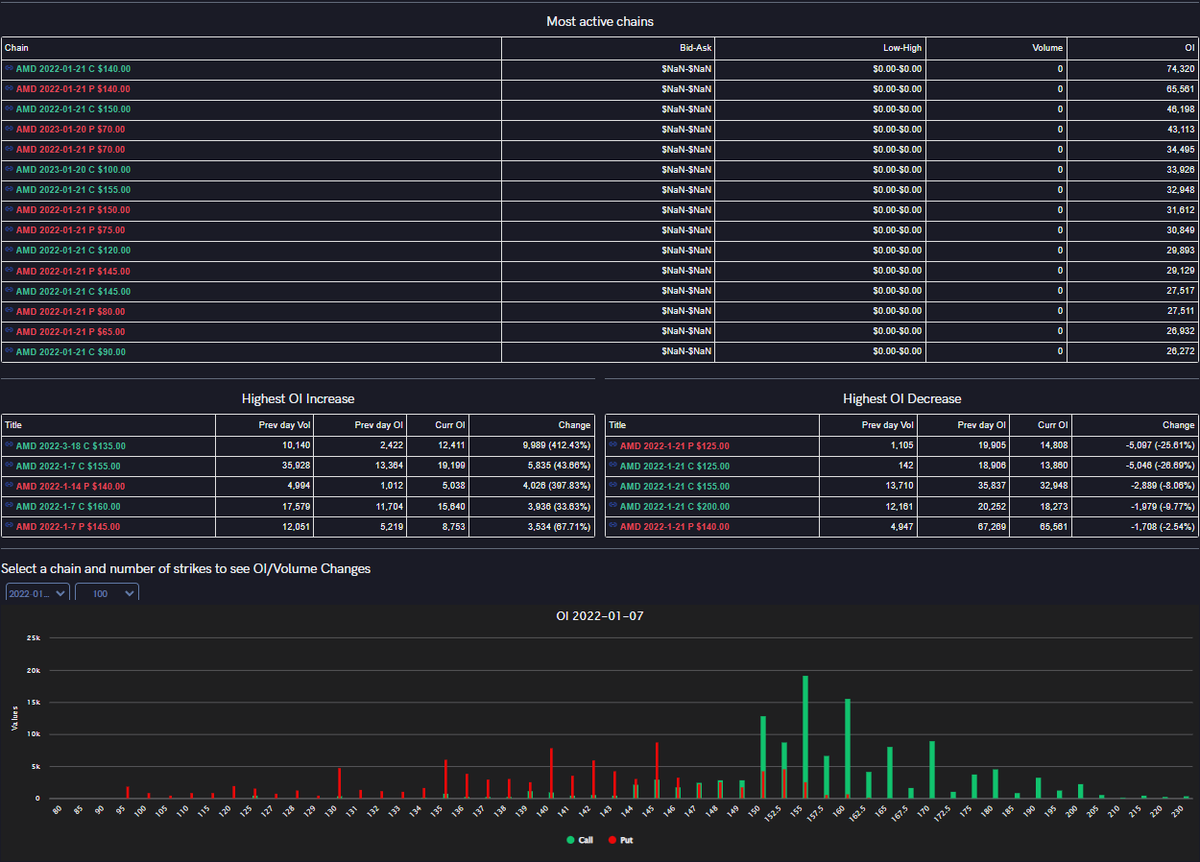Click link icon beside AMD 2022-01-21 P $80.00
Viewport: 1200px width, 862px height.
pyautogui.click(x=9, y=311)
